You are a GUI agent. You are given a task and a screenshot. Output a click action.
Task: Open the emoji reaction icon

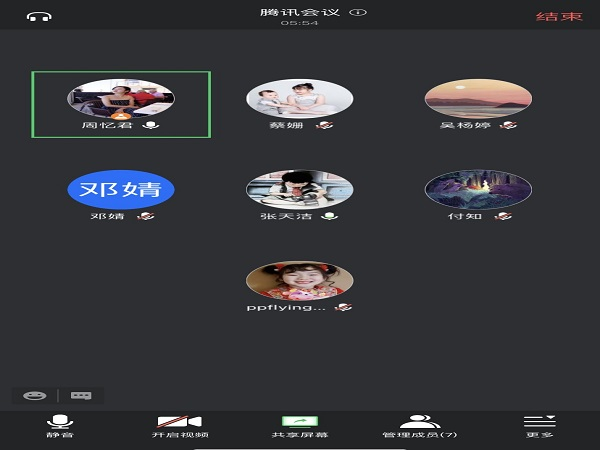click(35, 395)
